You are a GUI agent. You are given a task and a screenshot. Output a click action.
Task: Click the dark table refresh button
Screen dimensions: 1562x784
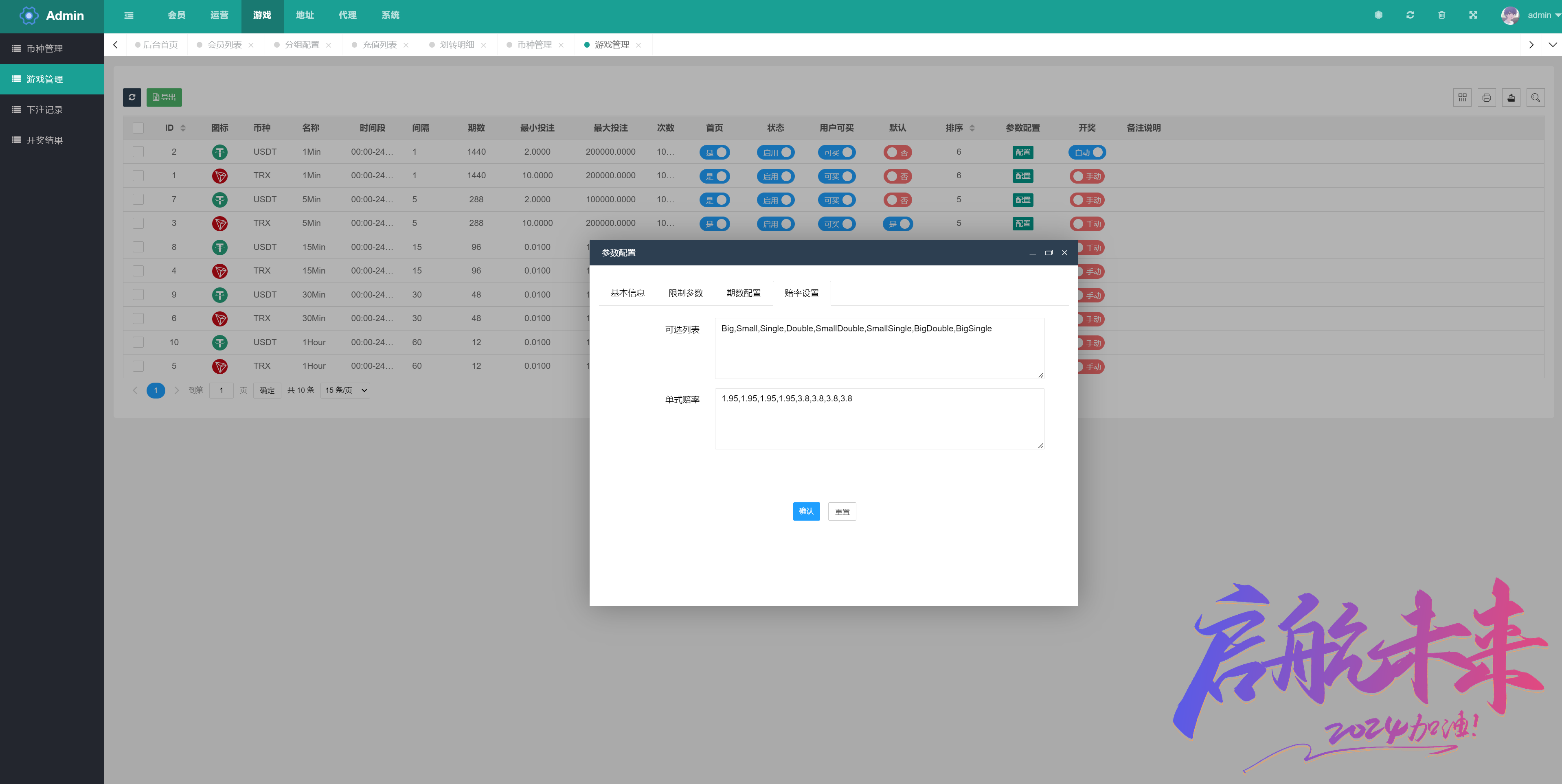(132, 97)
